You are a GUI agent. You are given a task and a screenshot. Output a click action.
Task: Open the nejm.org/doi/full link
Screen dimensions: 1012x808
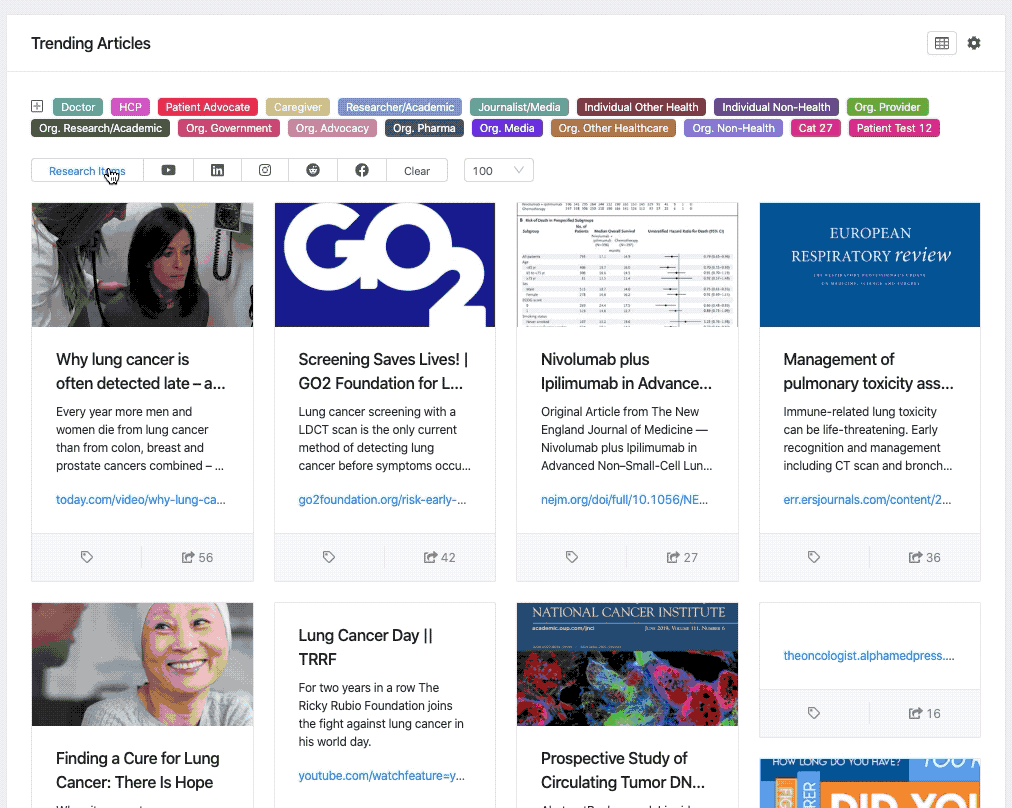pos(624,500)
